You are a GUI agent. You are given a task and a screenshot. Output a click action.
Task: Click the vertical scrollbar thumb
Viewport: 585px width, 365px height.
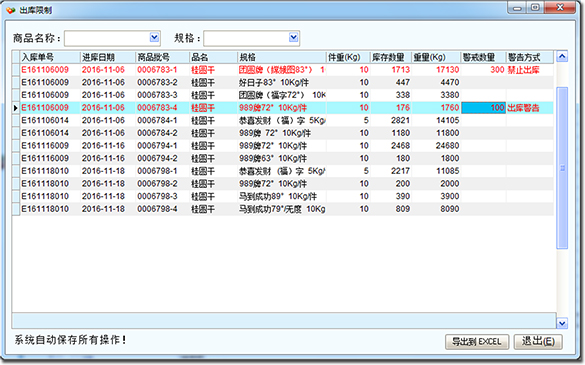(562, 168)
